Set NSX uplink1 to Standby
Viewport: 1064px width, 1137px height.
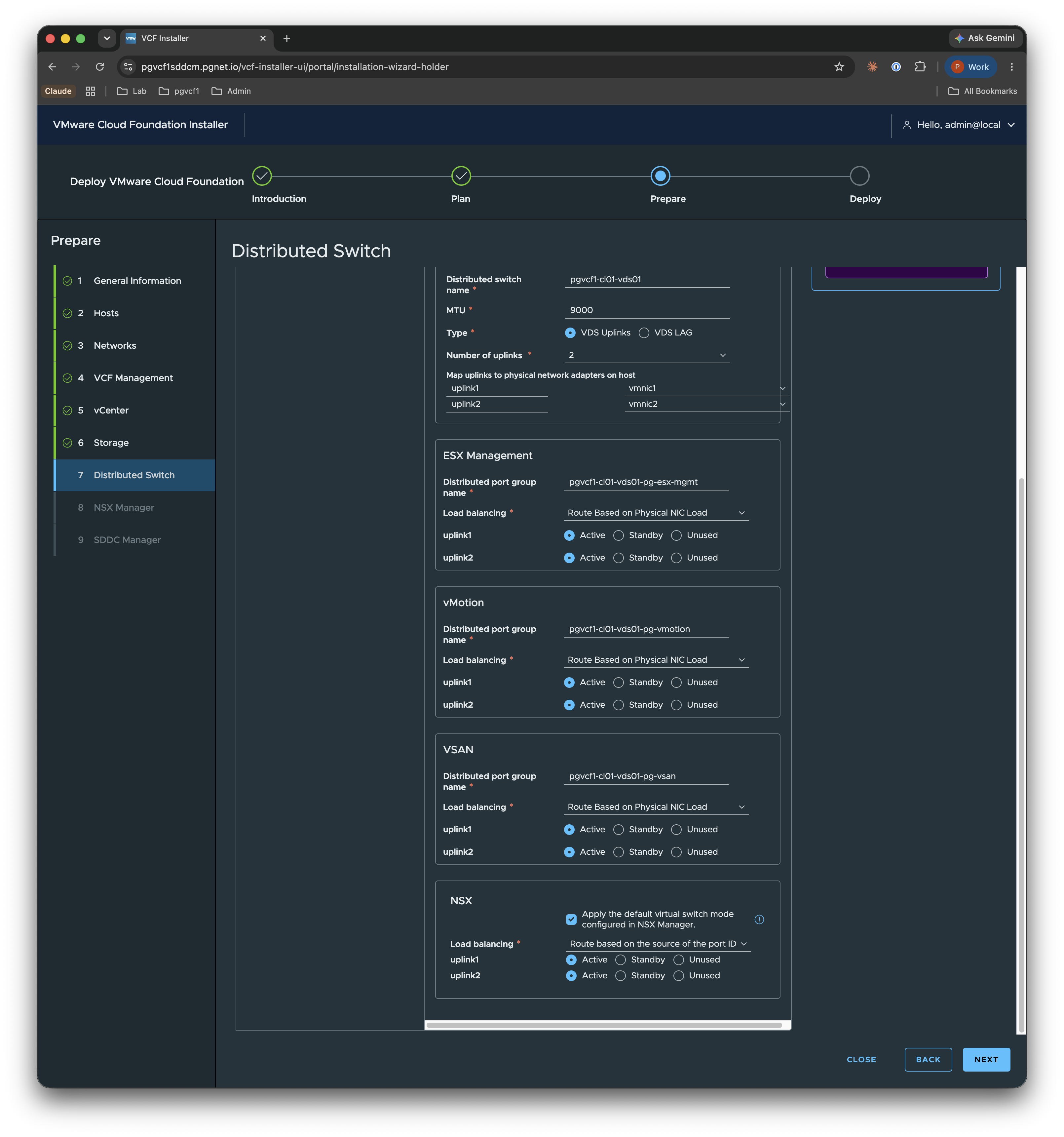coord(621,960)
